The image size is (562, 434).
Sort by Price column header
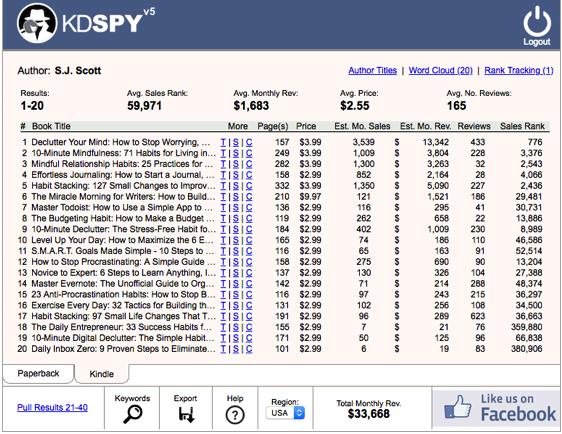(306, 126)
